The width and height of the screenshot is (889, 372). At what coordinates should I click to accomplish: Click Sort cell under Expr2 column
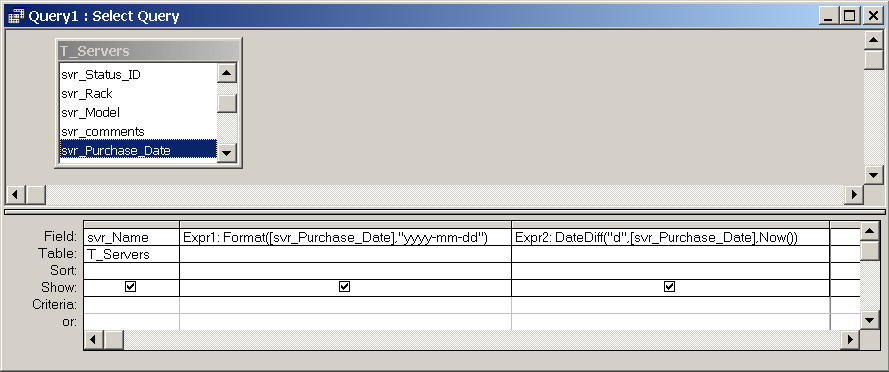tap(670, 271)
